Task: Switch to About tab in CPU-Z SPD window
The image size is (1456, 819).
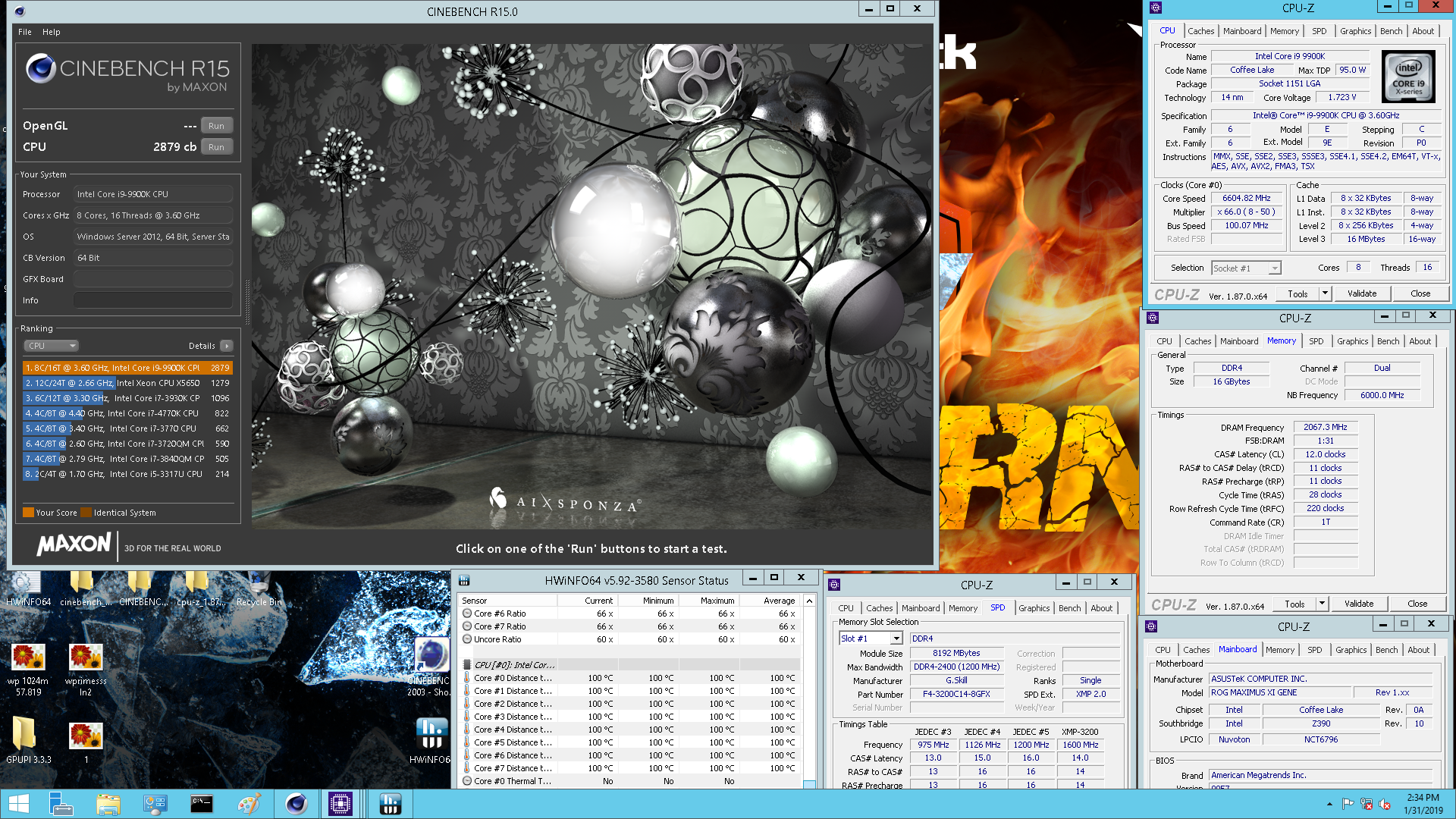Action: 1101,608
